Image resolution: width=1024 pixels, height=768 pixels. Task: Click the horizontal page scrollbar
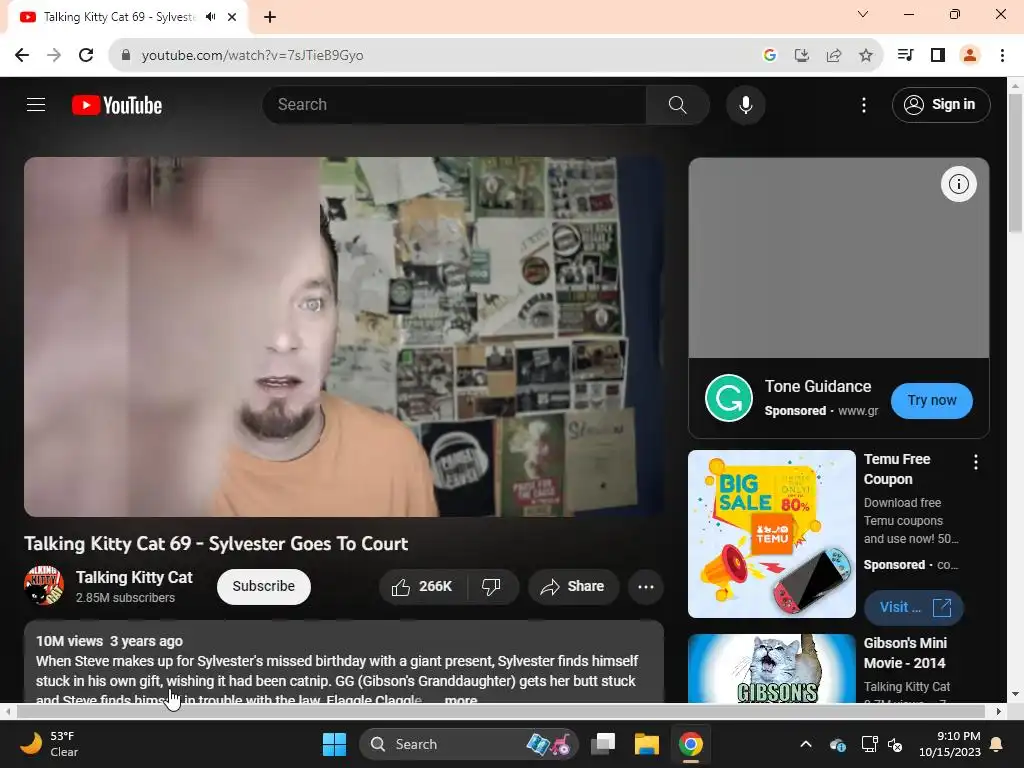pyautogui.click(x=500, y=711)
